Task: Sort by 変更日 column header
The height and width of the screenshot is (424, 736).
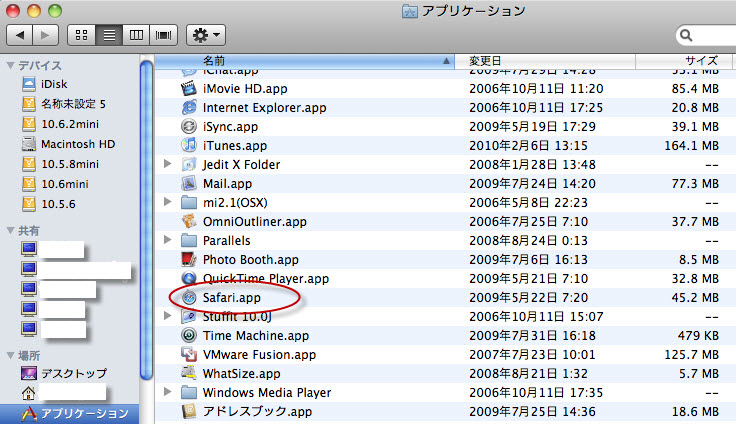Action: coord(545,61)
